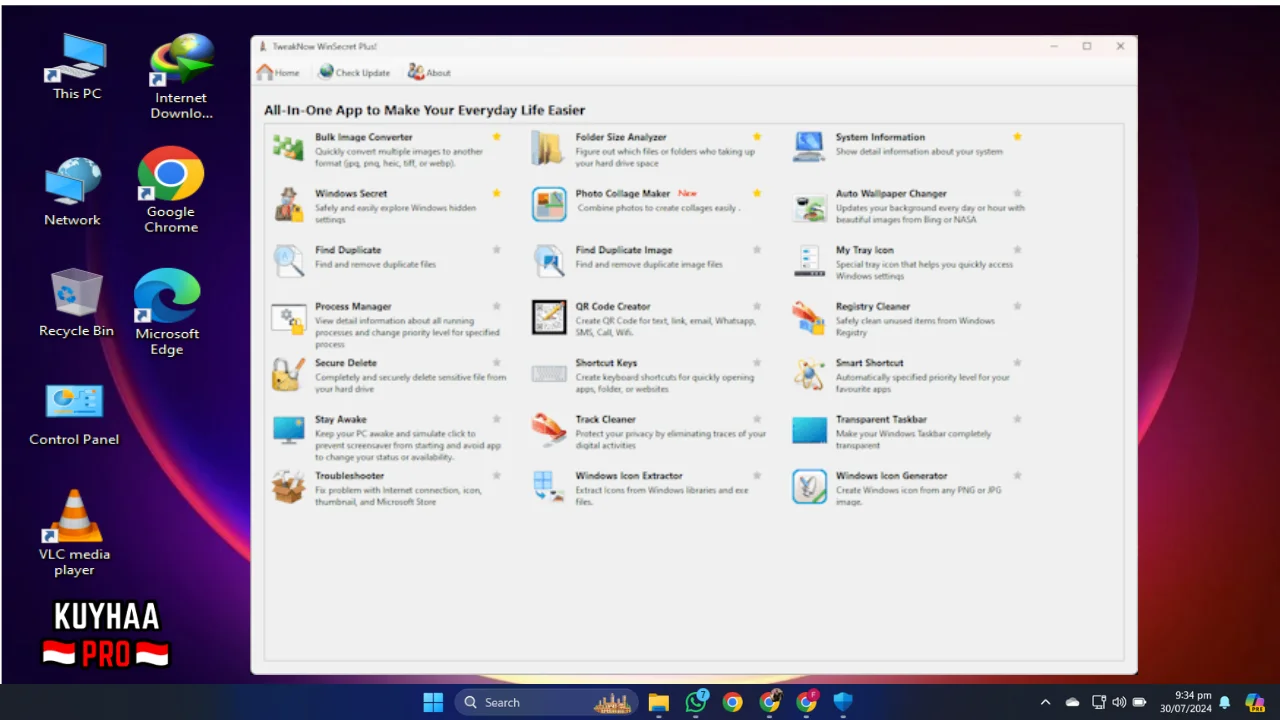The height and width of the screenshot is (720, 1280).
Task: Launch the Smart Shortcut icon
Action: click(x=809, y=373)
